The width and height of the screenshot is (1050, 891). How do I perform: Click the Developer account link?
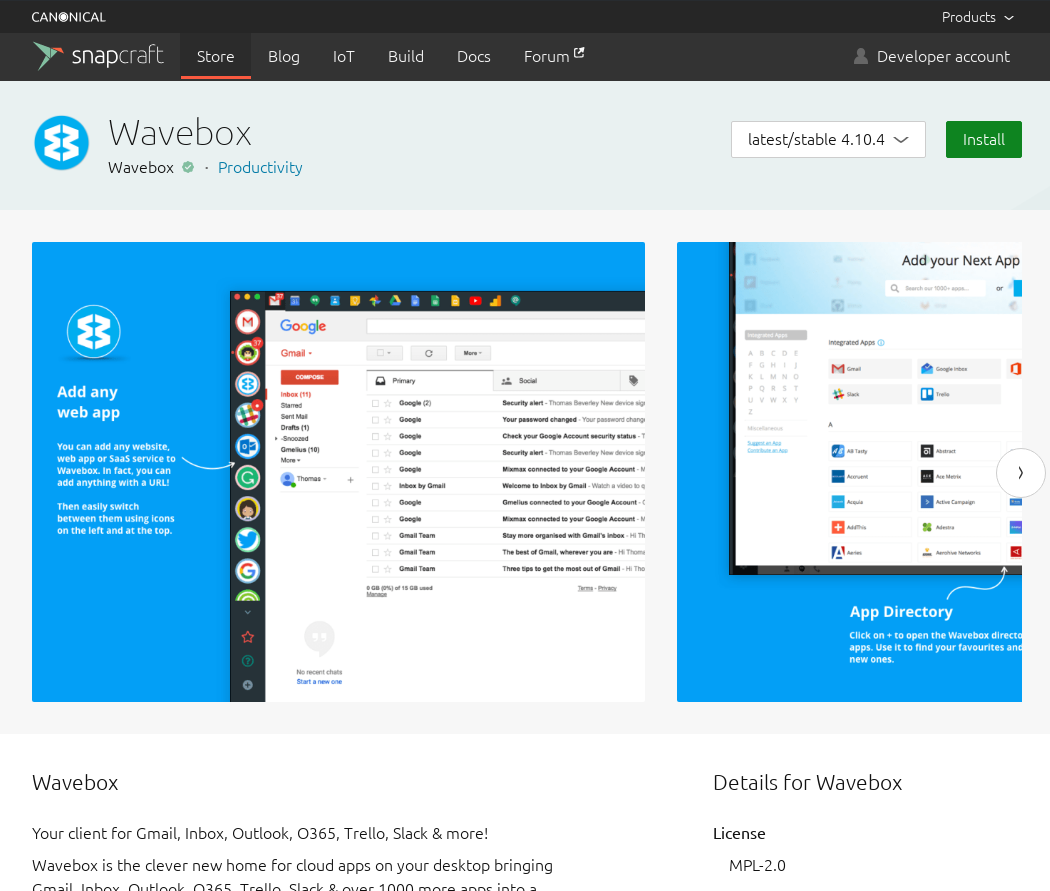click(943, 56)
